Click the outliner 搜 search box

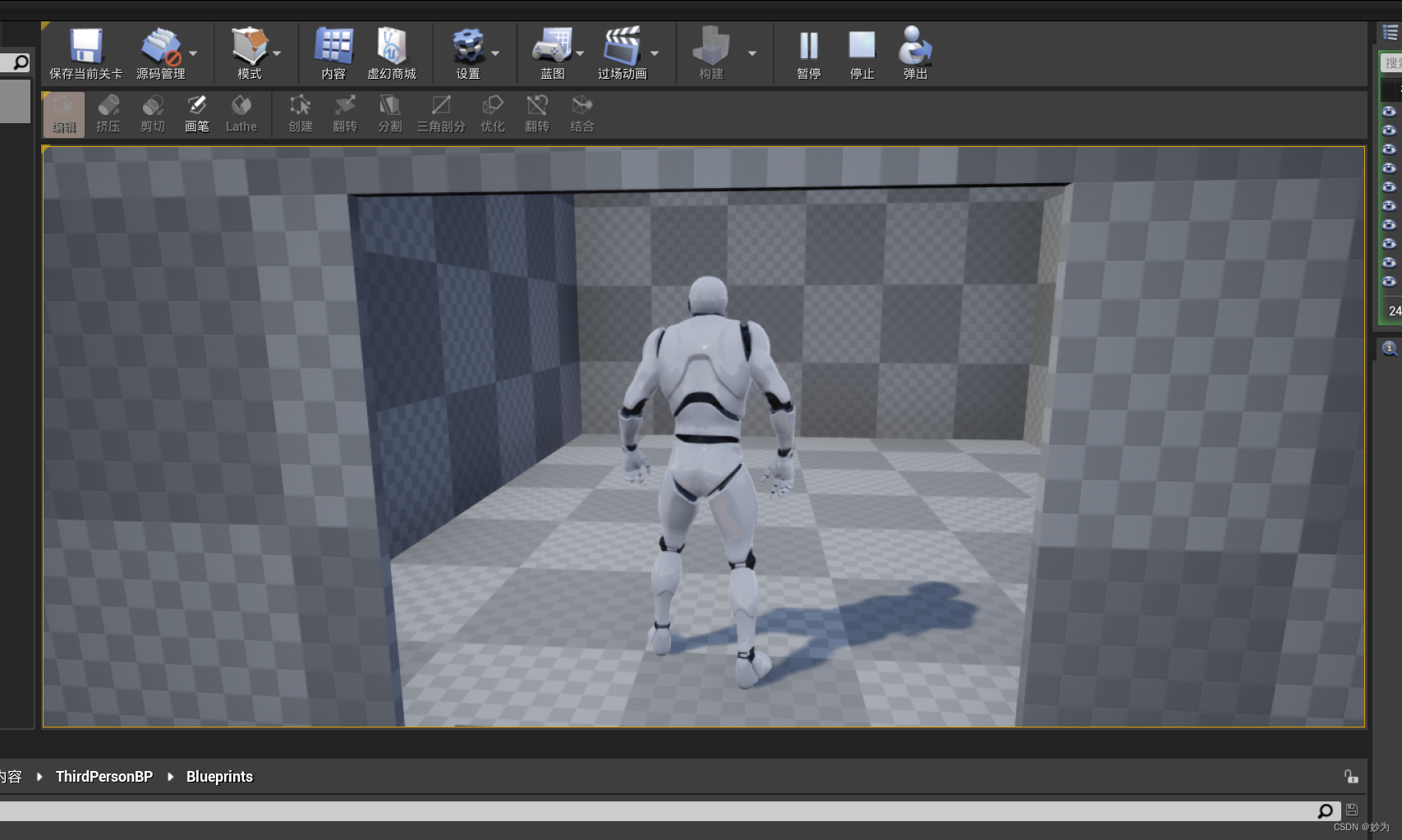coord(1391,63)
